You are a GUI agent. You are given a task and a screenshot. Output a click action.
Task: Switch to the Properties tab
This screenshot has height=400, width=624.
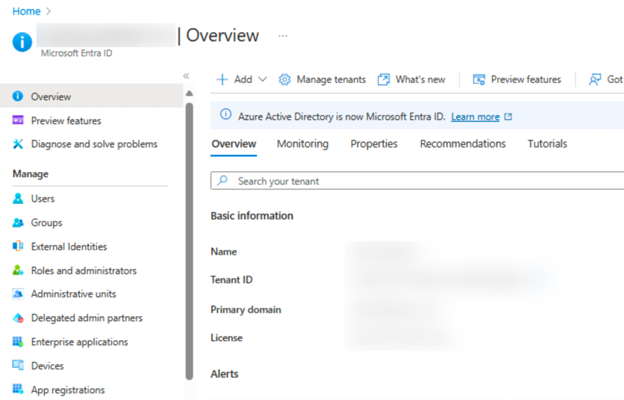pyautogui.click(x=374, y=144)
